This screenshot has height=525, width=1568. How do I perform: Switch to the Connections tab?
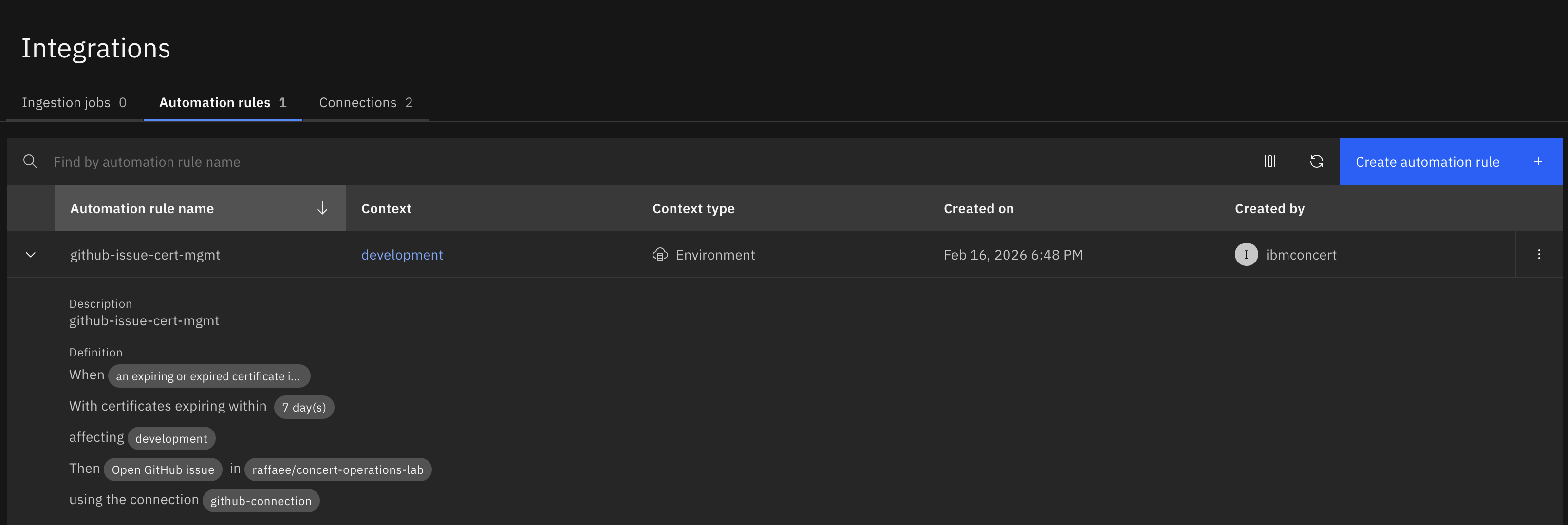point(365,102)
